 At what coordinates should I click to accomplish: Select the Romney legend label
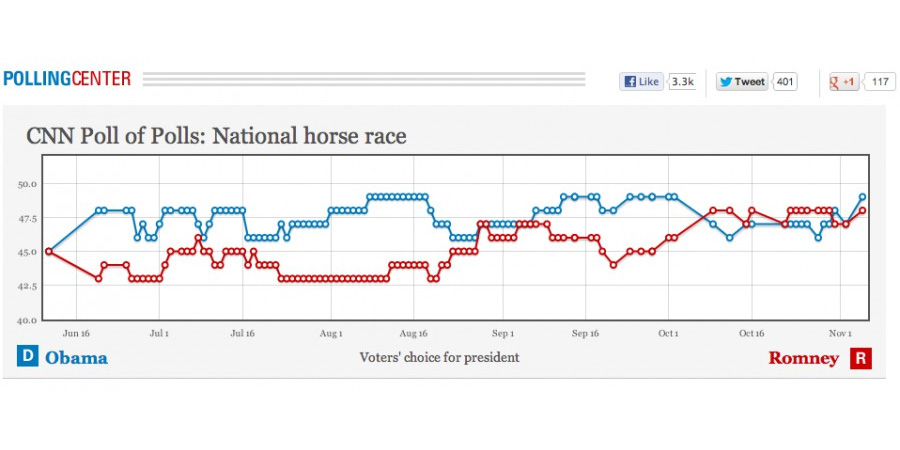803,358
